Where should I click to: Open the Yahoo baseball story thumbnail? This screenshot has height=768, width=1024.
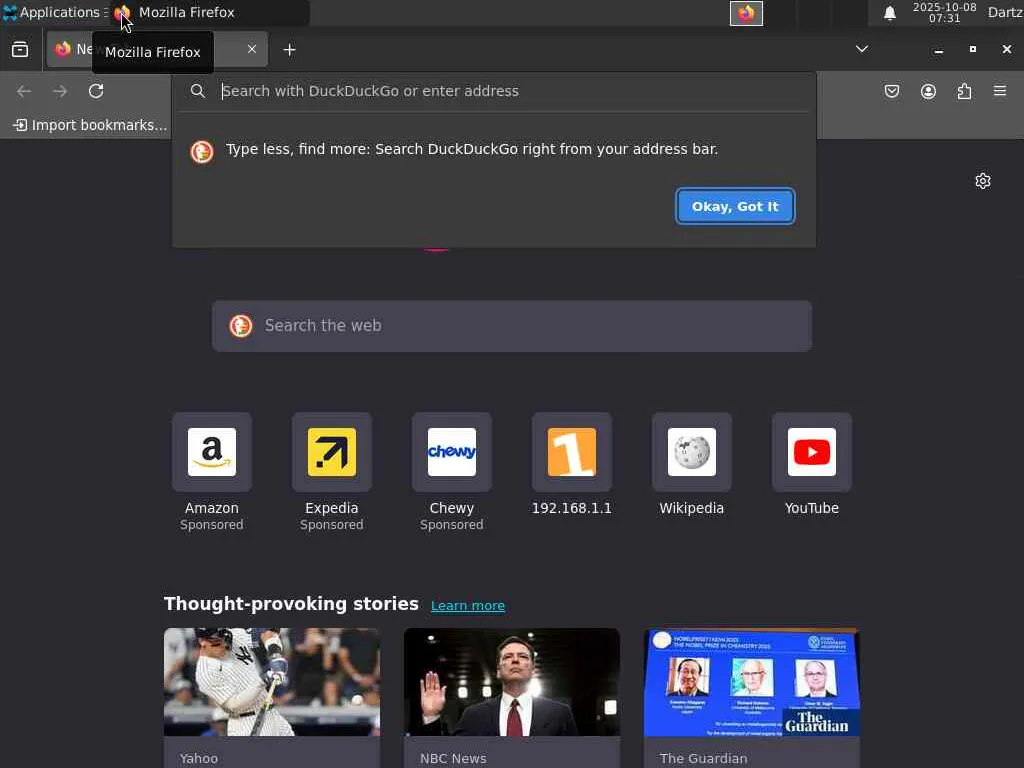[272, 682]
